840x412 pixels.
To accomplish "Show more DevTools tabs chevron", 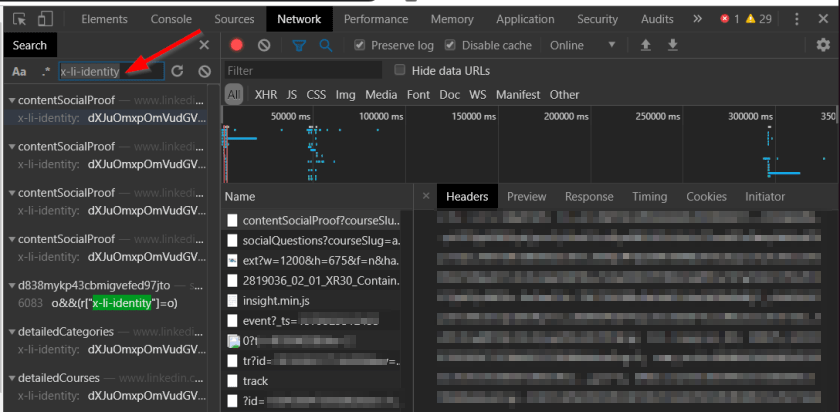I will (698, 19).
